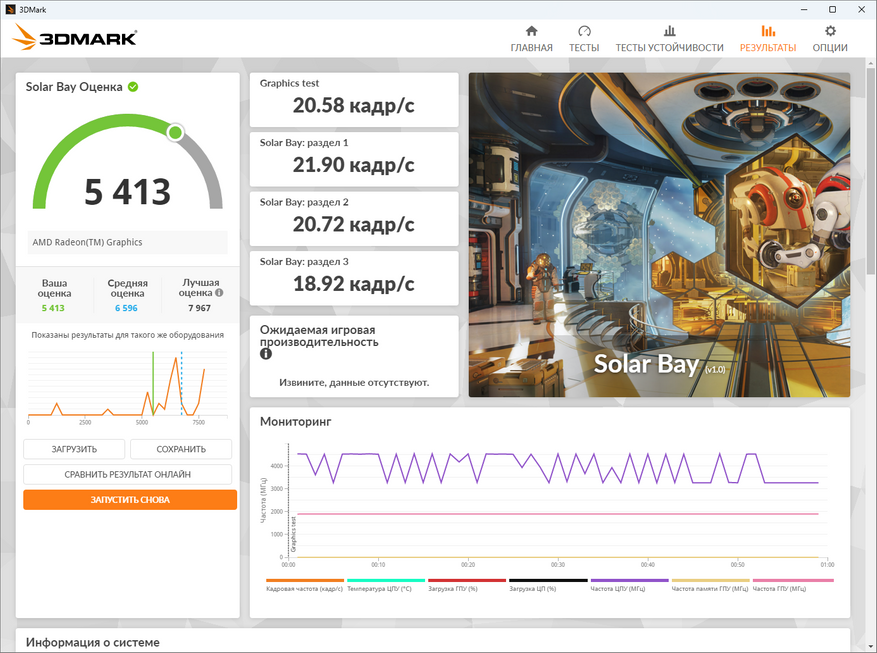The height and width of the screenshot is (653, 877).
Task: Click the Мониторинг heading
Action: (x=296, y=422)
